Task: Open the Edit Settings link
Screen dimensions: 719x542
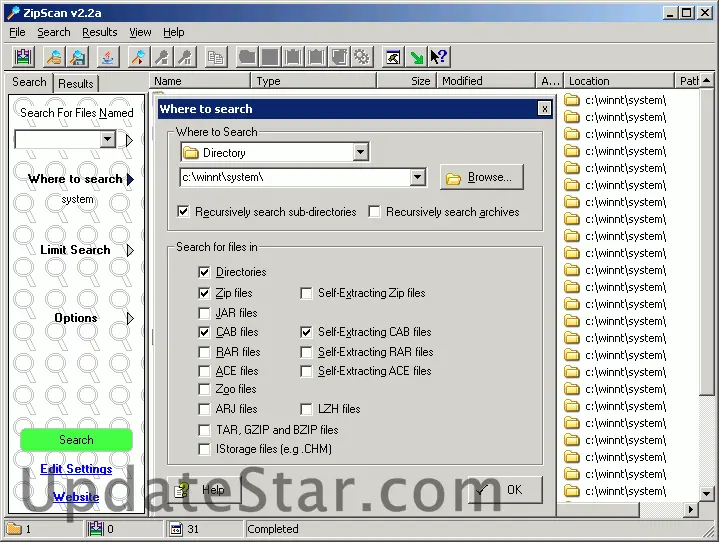Action: pos(76,469)
